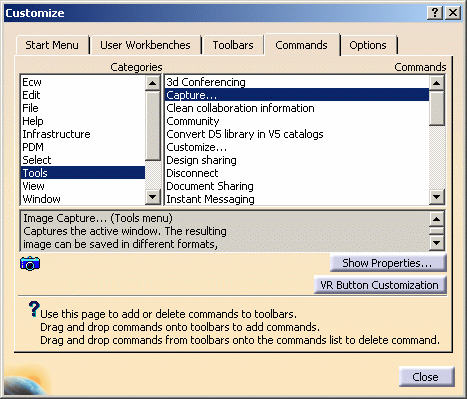The height and width of the screenshot is (399, 467).
Task: Click the title bar question mark help button
Action: pyautogui.click(x=435, y=13)
